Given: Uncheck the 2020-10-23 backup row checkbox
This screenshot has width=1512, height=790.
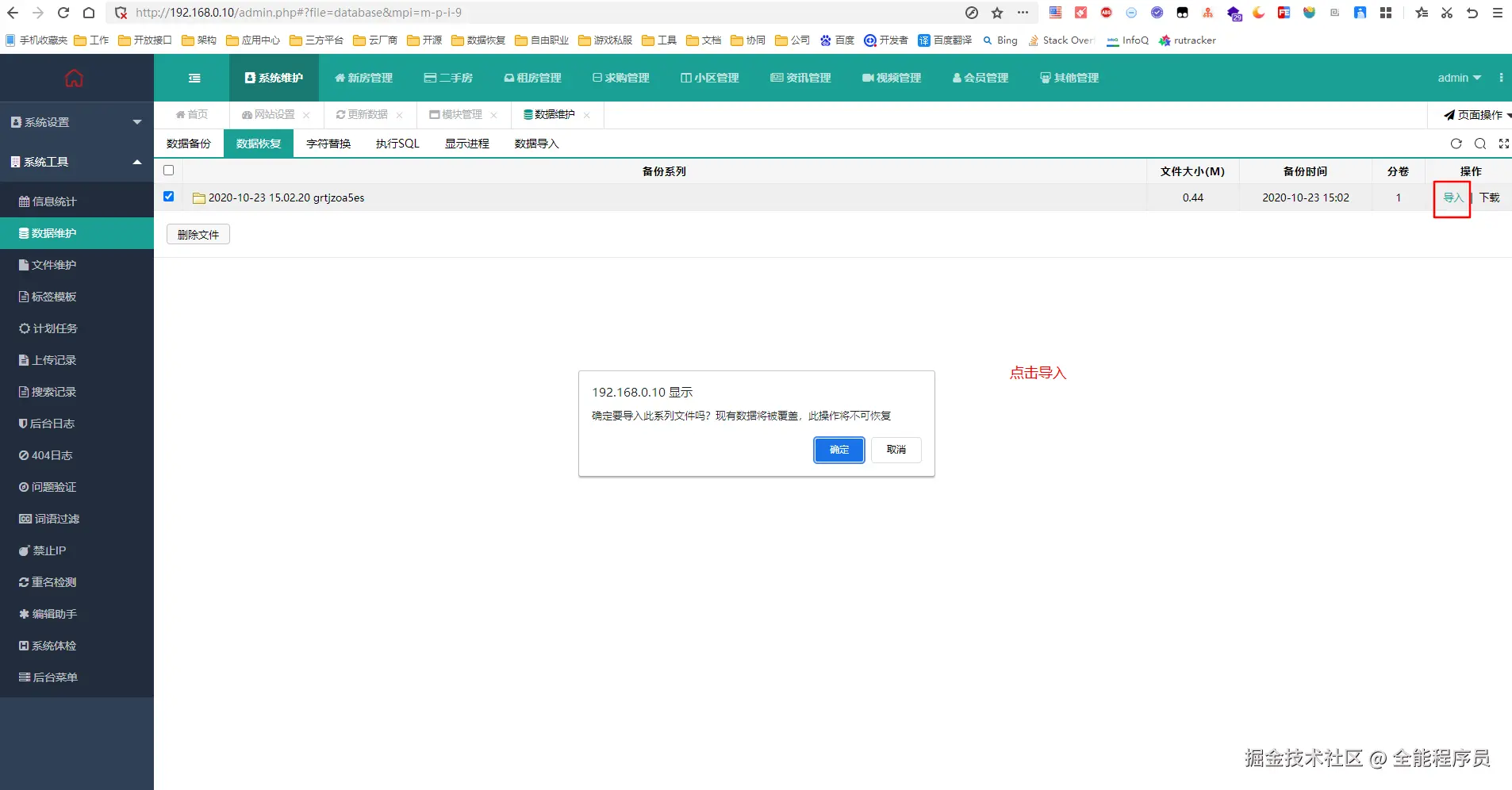Looking at the screenshot, I should point(168,197).
